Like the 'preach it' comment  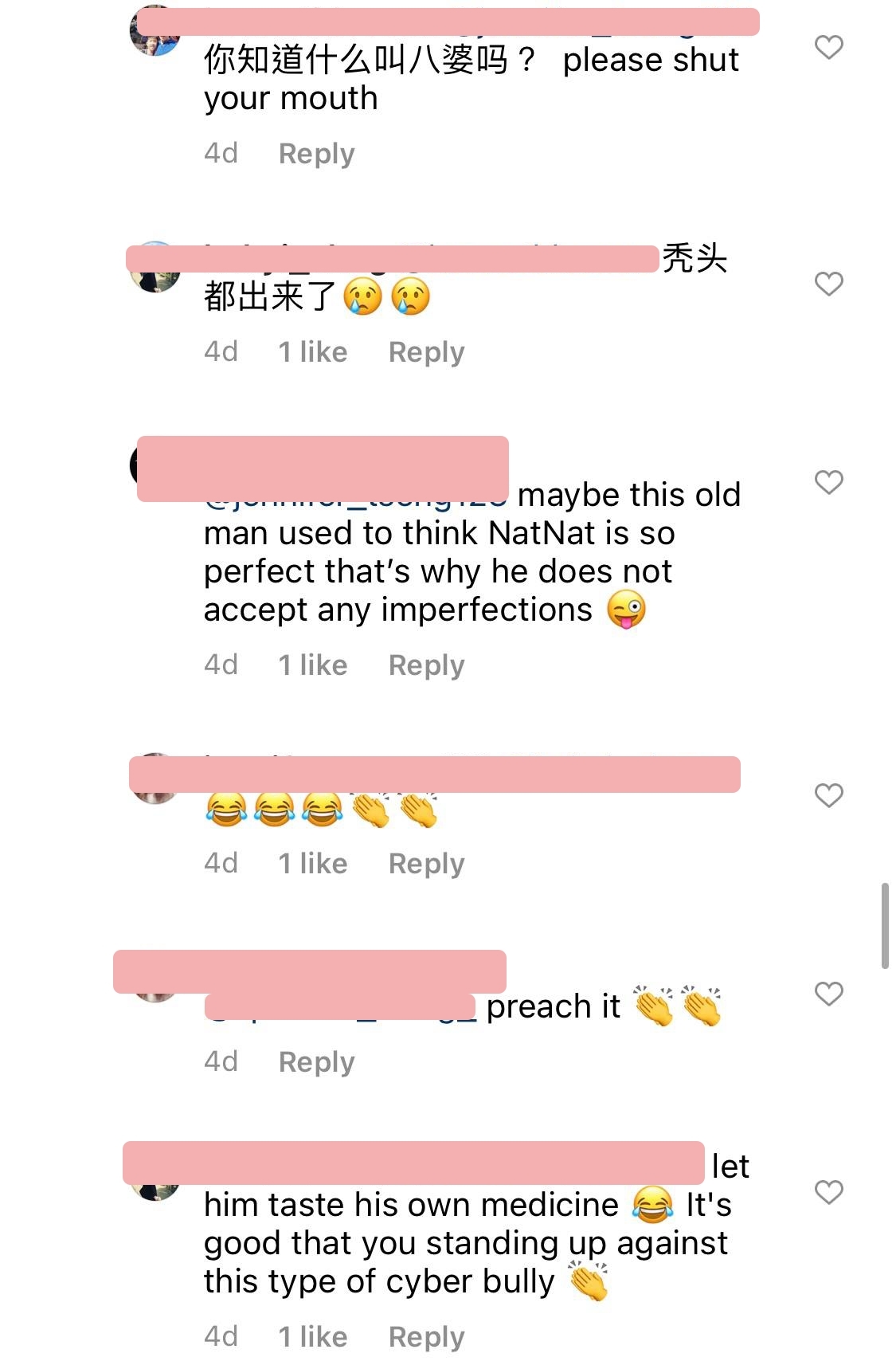pos(828,994)
